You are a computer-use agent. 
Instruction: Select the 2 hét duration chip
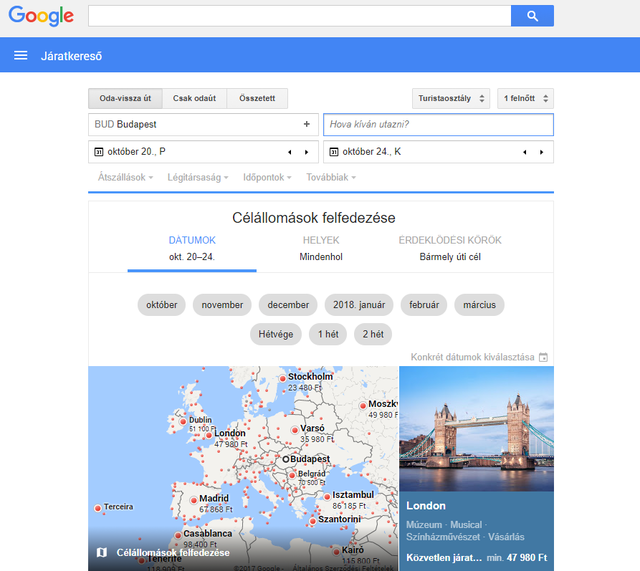point(373,334)
